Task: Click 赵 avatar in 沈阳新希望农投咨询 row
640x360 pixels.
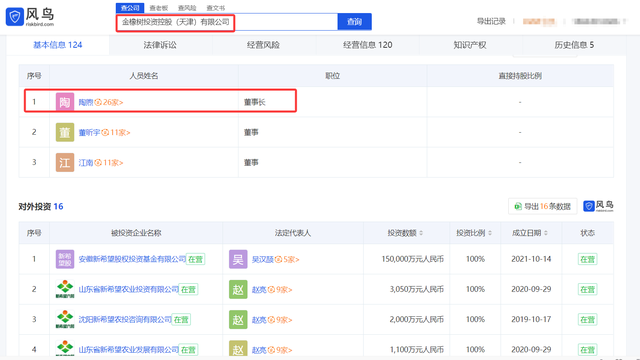Action: 238,320
